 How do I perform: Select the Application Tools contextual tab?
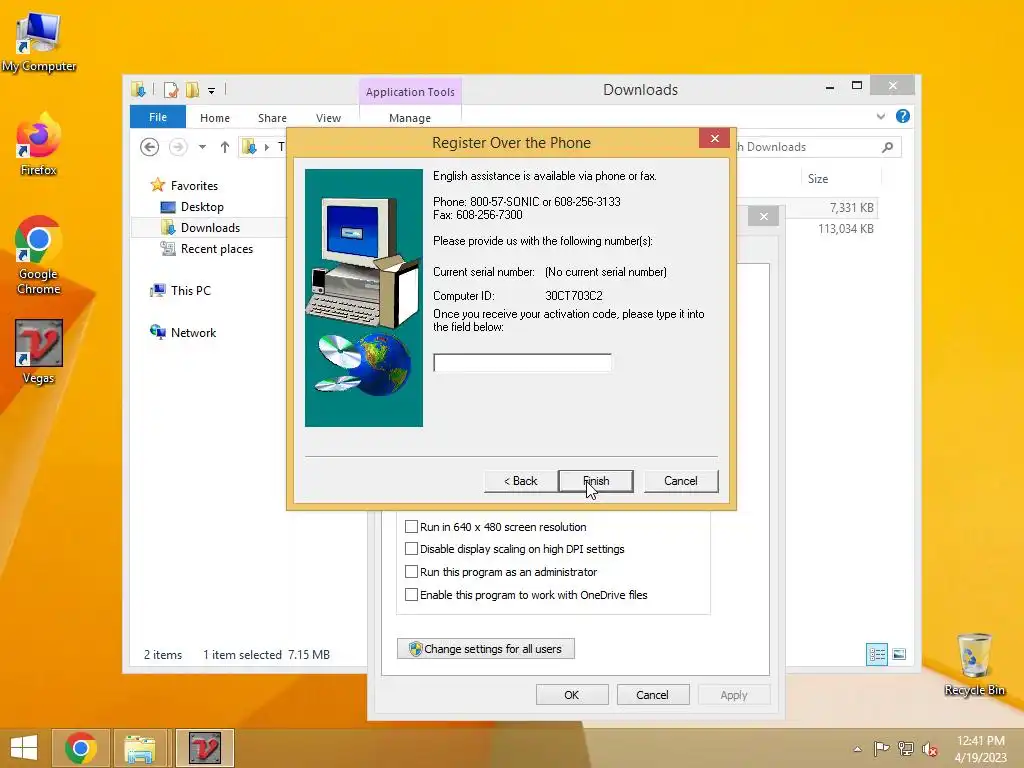410,92
